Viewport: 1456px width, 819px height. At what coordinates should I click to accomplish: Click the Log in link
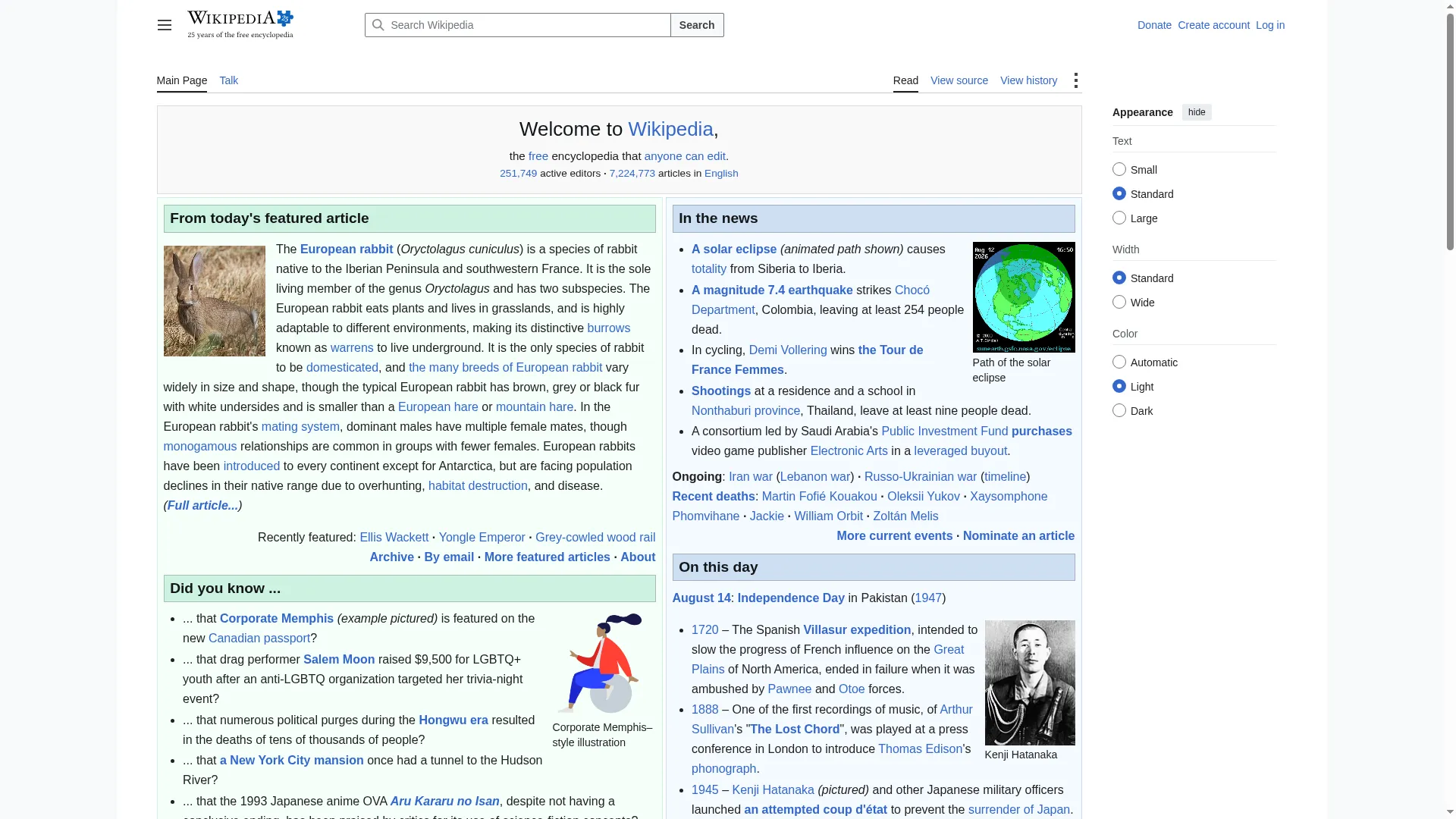pyautogui.click(x=1270, y=25)
